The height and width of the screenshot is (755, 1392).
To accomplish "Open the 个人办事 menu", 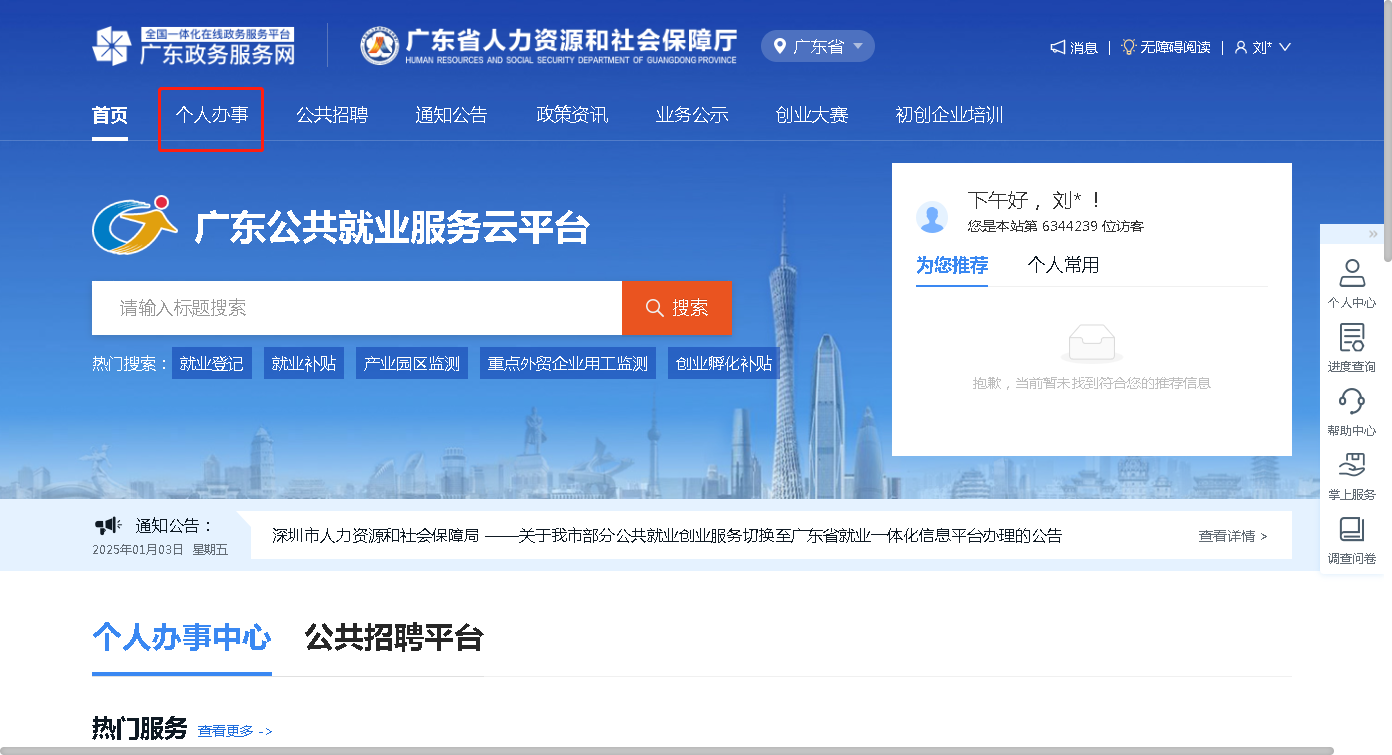I will click(212, 115).
